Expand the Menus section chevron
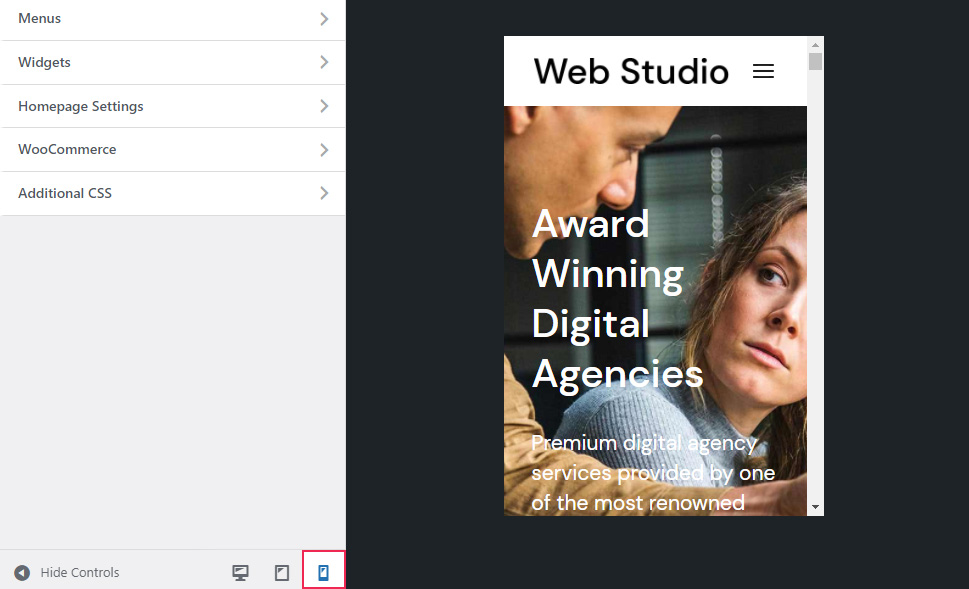The width and height of the screenshot is (969, 589). click(324, 18)
